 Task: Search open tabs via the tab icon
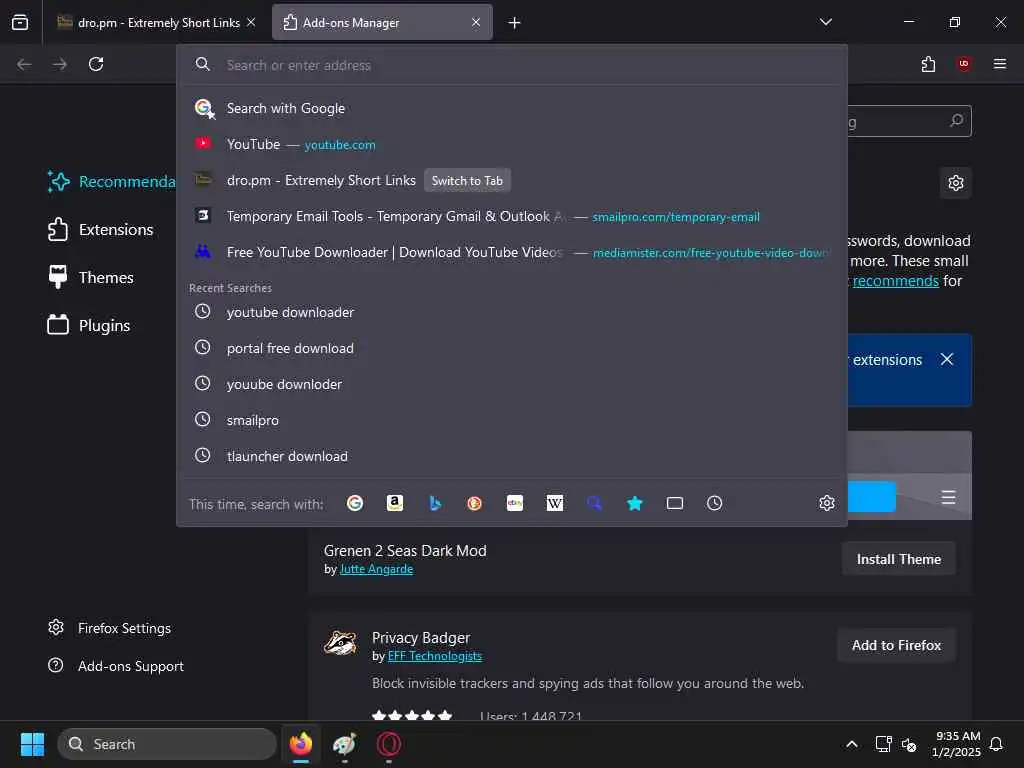click(675, 503)
